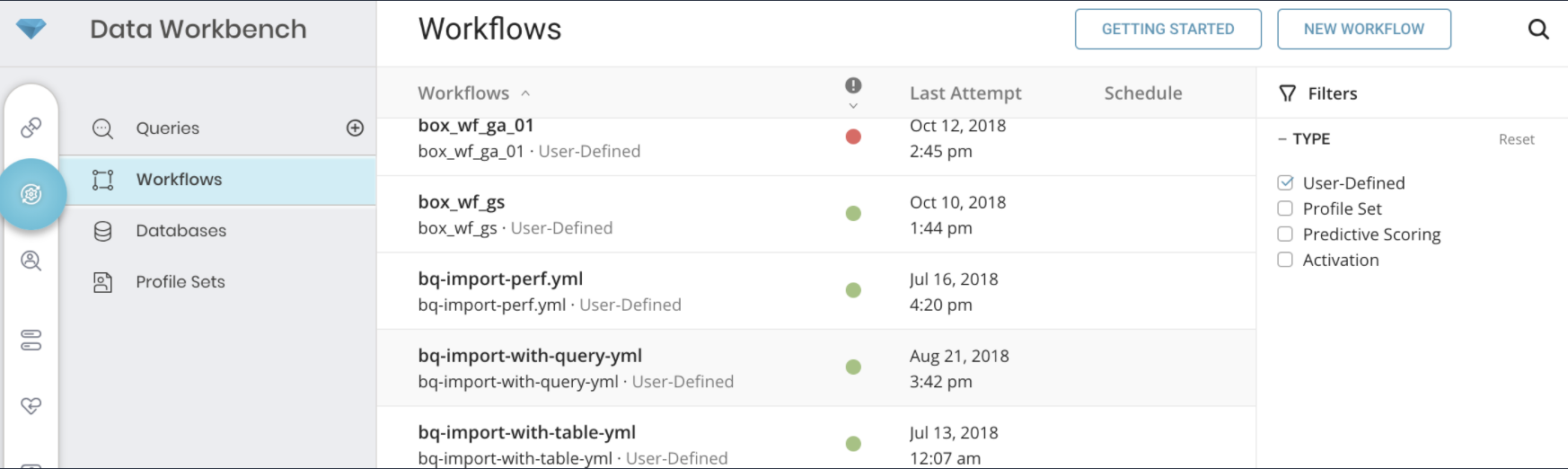Screen dimensions: 1568x469
Task: Click the user search icon in left rail
Action: point(31,261)
